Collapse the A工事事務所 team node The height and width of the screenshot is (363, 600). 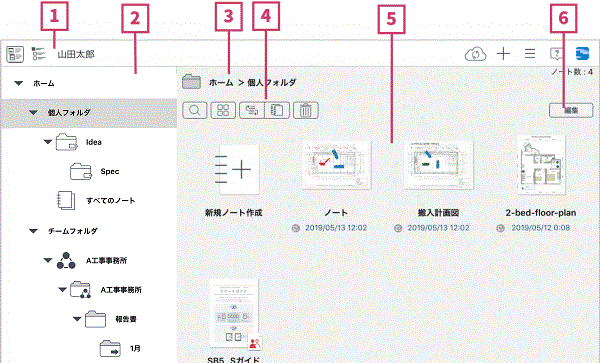(48, 260)
